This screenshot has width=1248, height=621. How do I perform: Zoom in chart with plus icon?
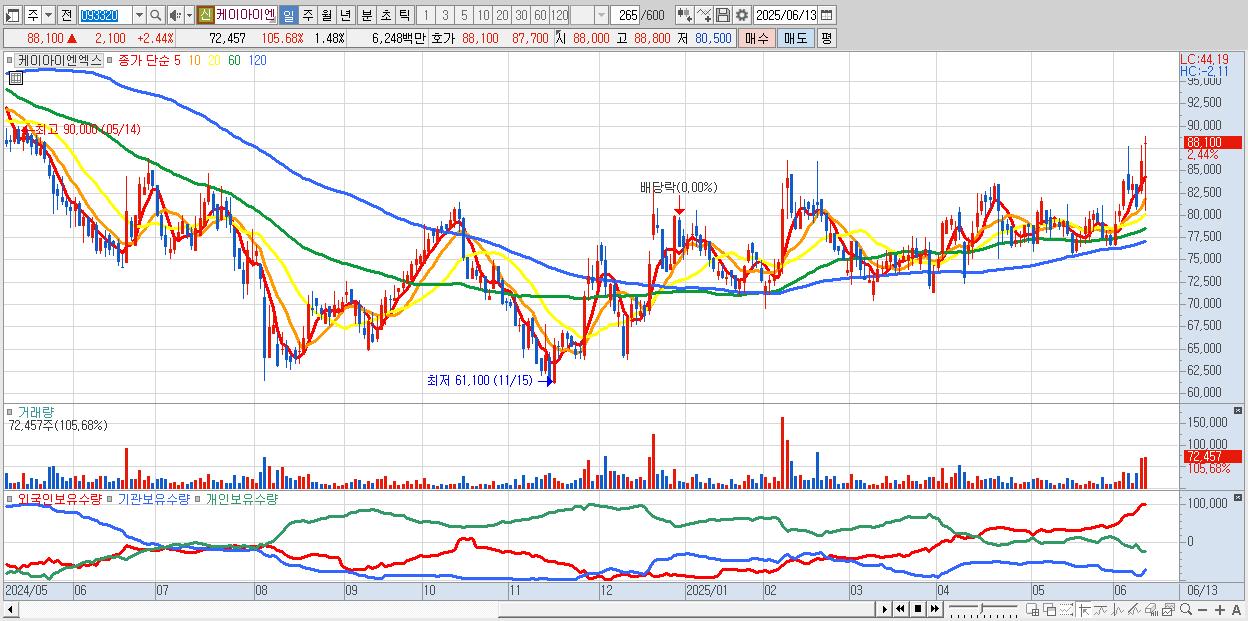[x=1220, y=610]
